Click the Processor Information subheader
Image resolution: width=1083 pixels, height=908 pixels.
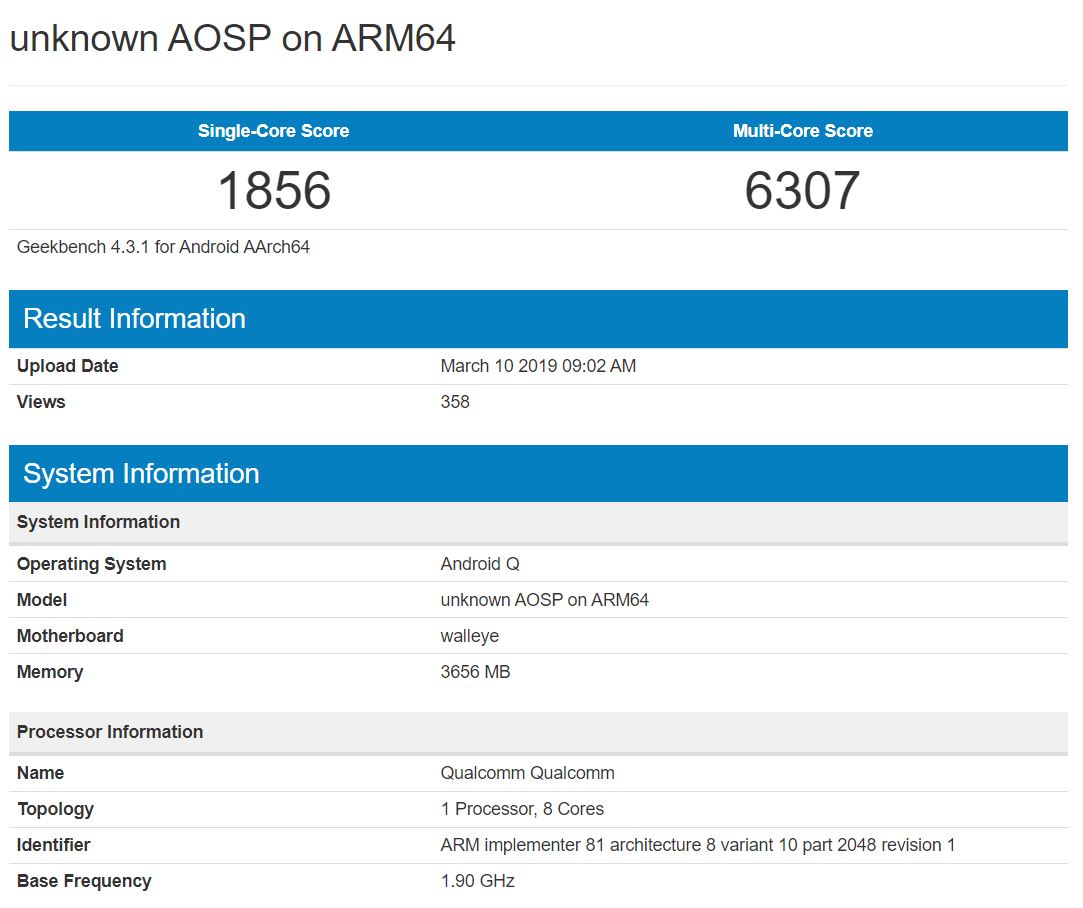(x=110, y=732)
